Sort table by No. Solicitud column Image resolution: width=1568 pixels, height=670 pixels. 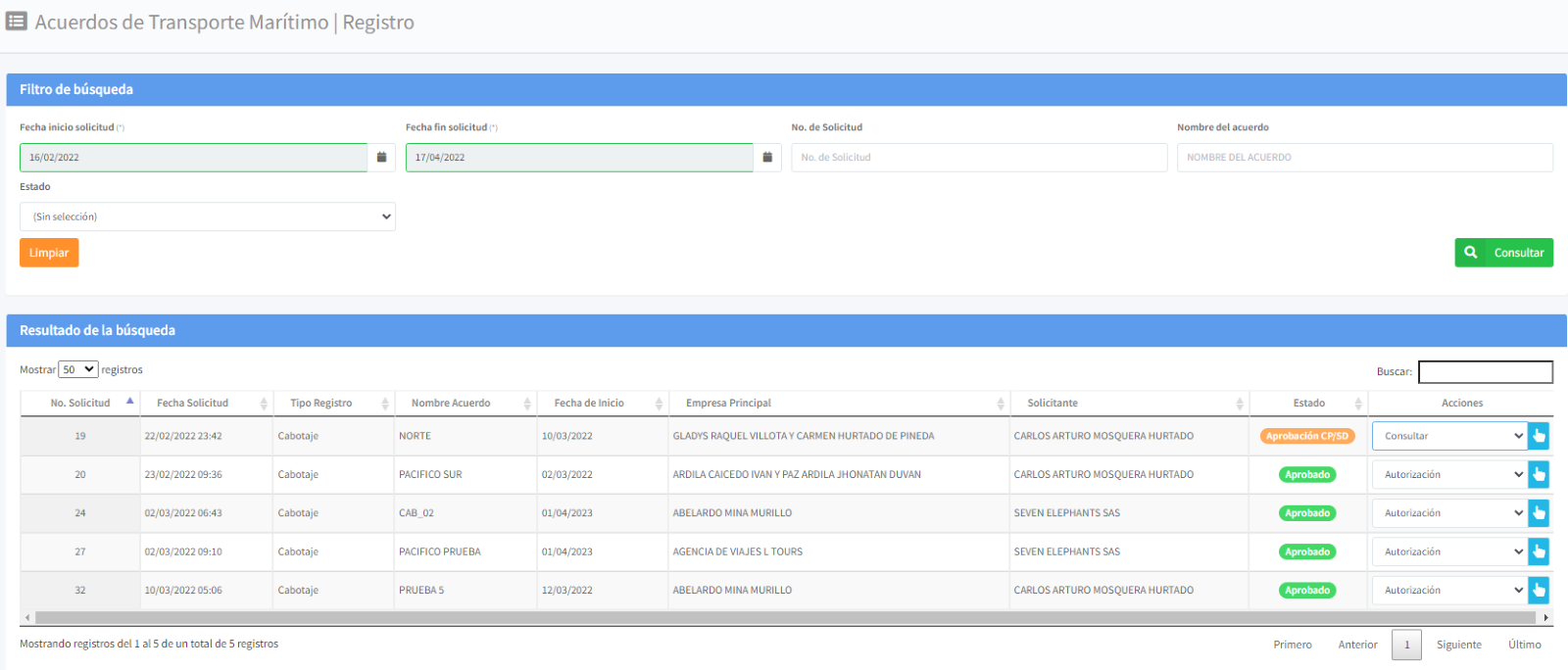(x=80, y=404)
